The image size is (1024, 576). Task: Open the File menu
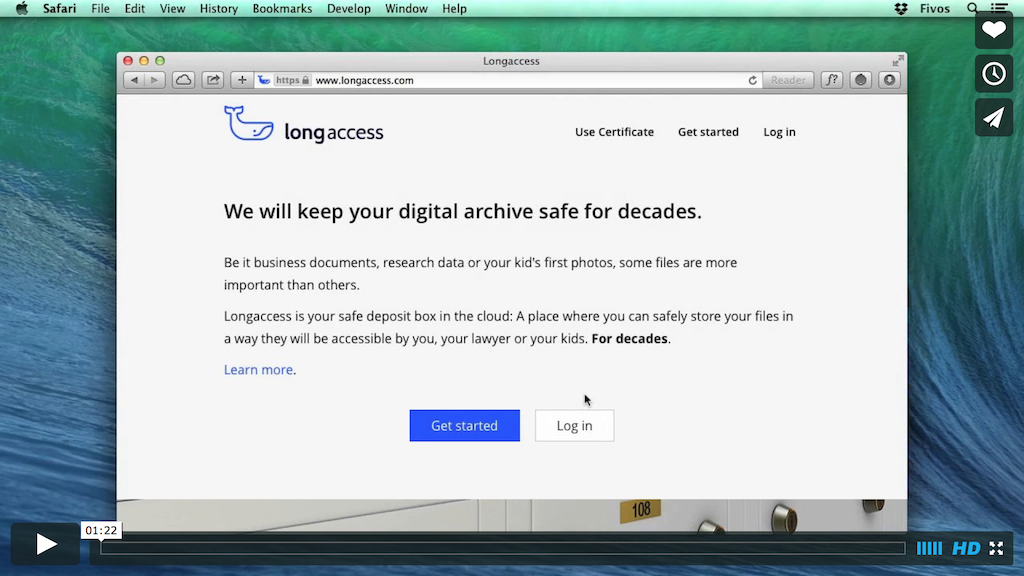tap(100, 8)
